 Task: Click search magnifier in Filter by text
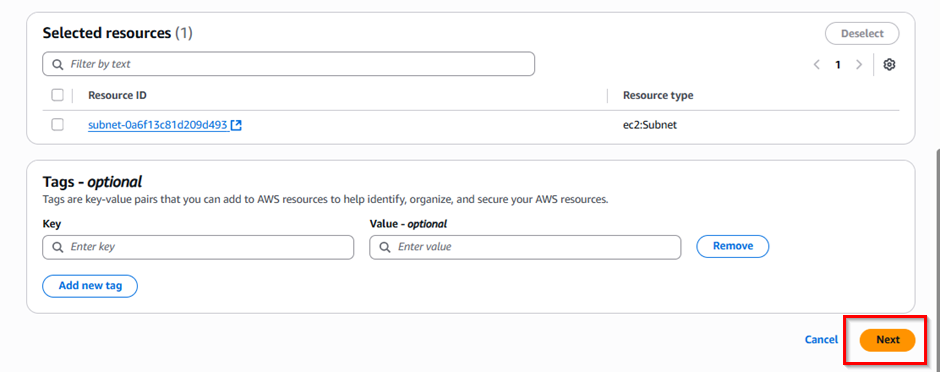(58, 64)
